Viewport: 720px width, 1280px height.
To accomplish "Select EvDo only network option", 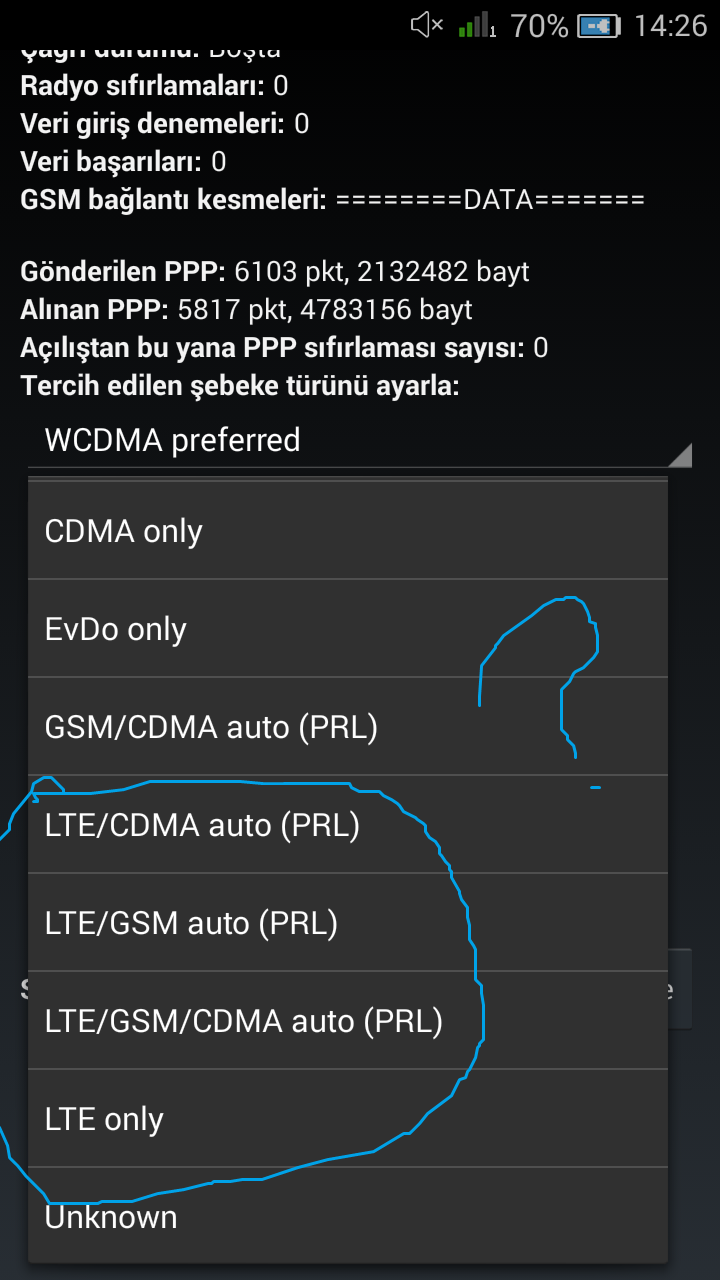I will point(347,629).
